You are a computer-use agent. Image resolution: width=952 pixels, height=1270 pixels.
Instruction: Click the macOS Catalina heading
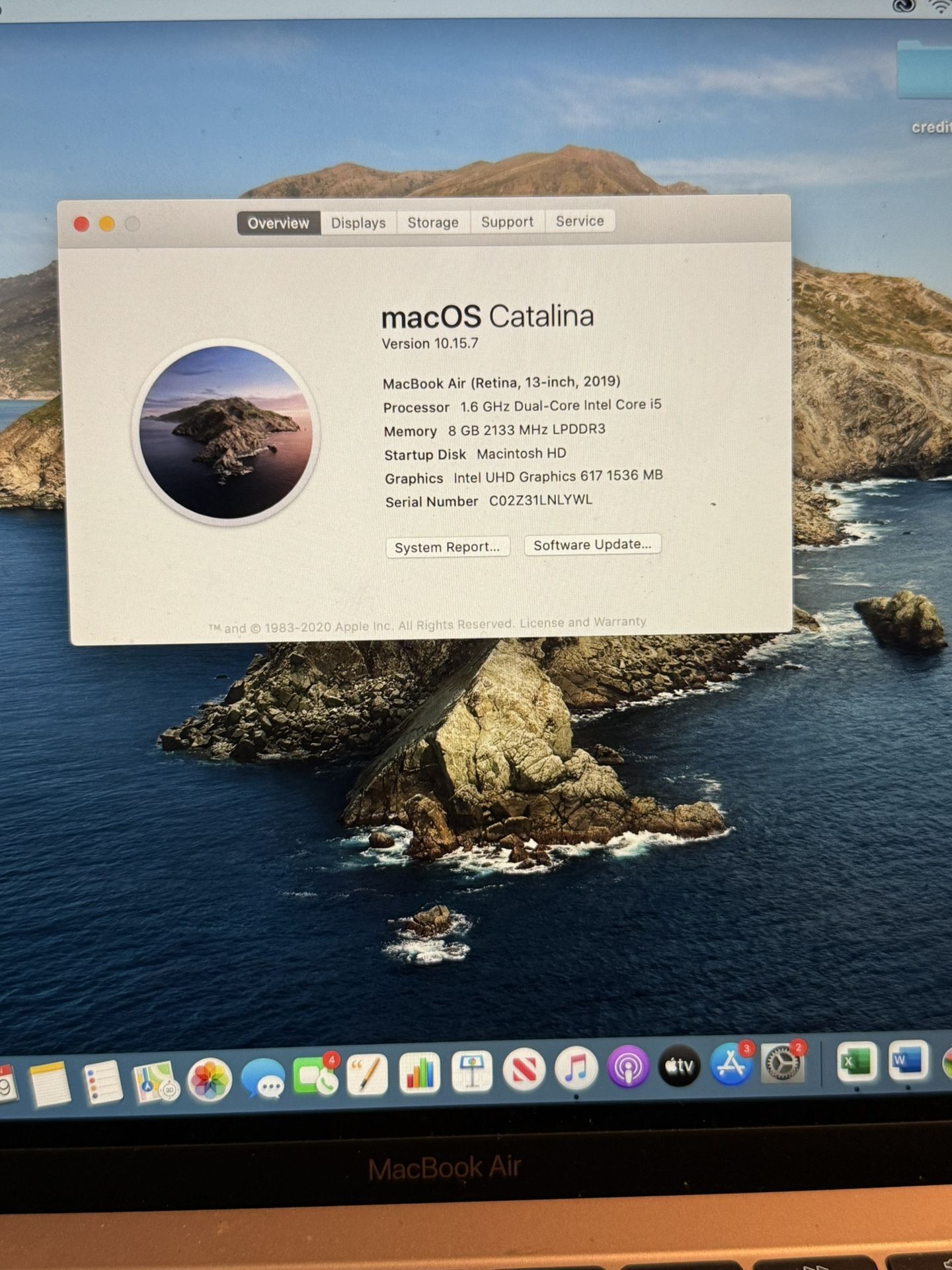487,317
